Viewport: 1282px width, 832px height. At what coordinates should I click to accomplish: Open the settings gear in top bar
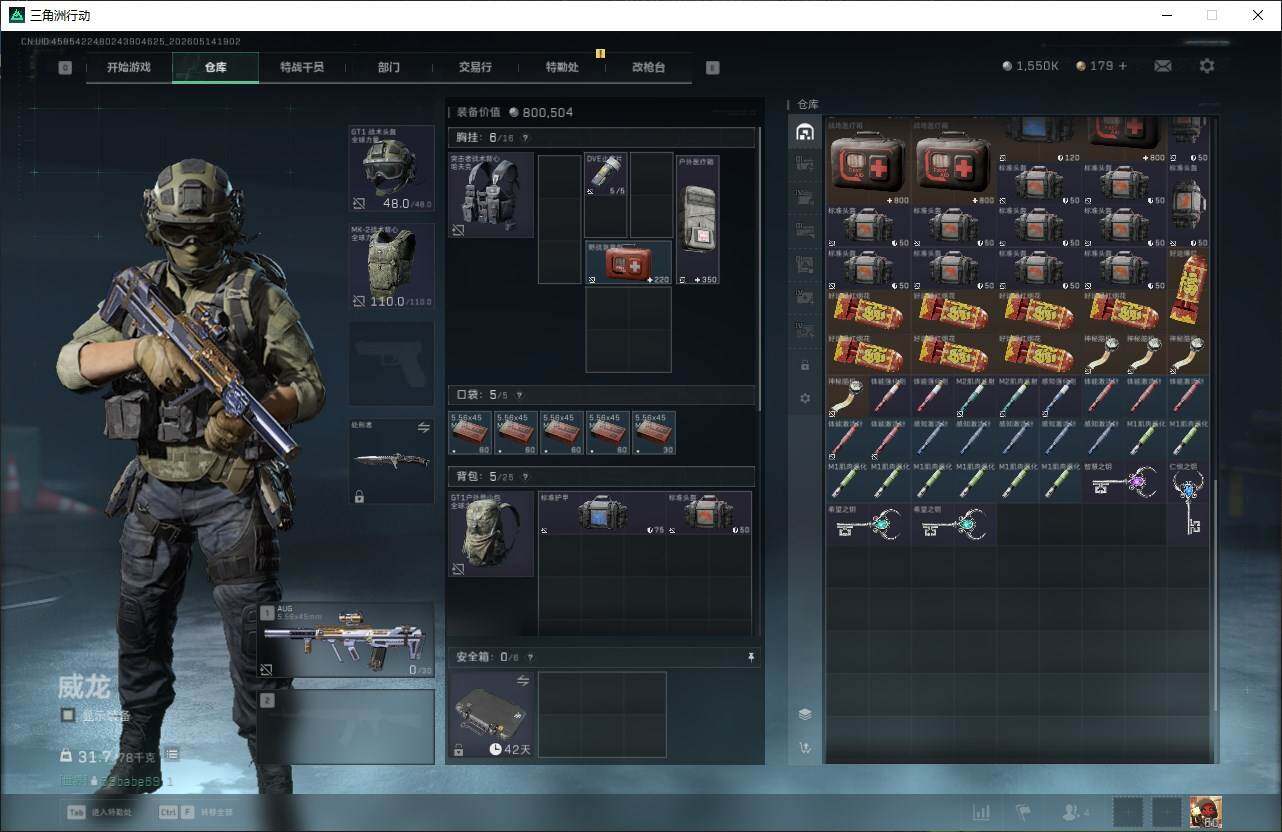(x=1207, y=66)
